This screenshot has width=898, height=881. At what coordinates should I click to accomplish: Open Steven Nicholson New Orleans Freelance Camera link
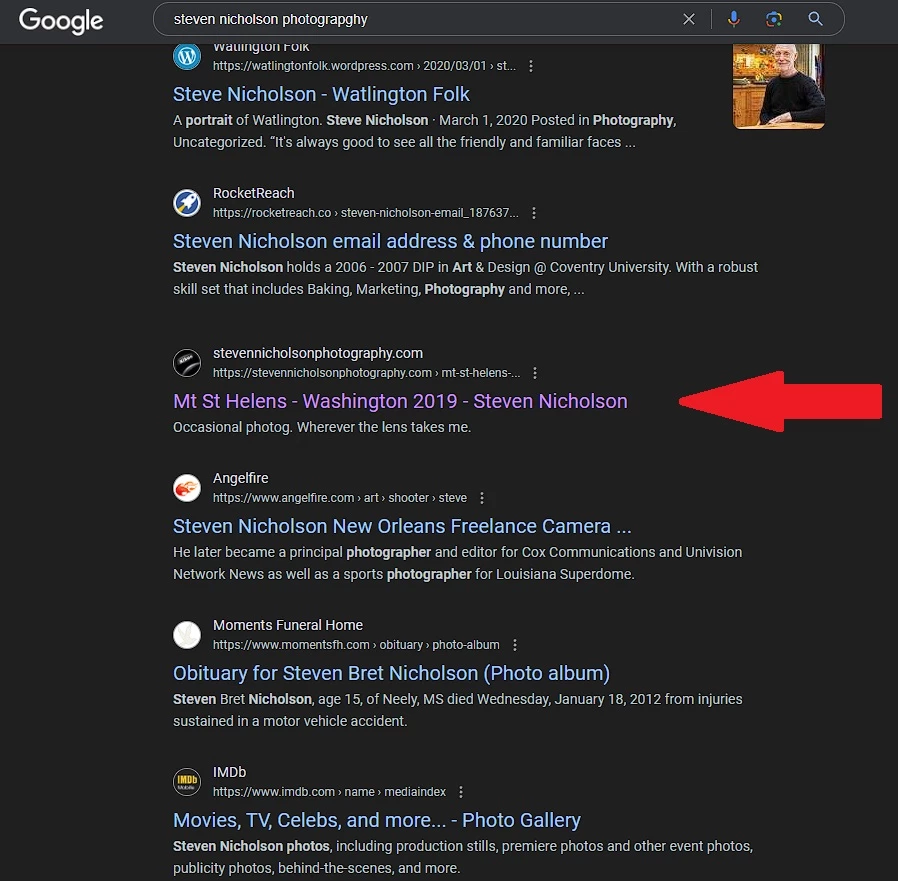pyautogui.click(x=402, y=526)
